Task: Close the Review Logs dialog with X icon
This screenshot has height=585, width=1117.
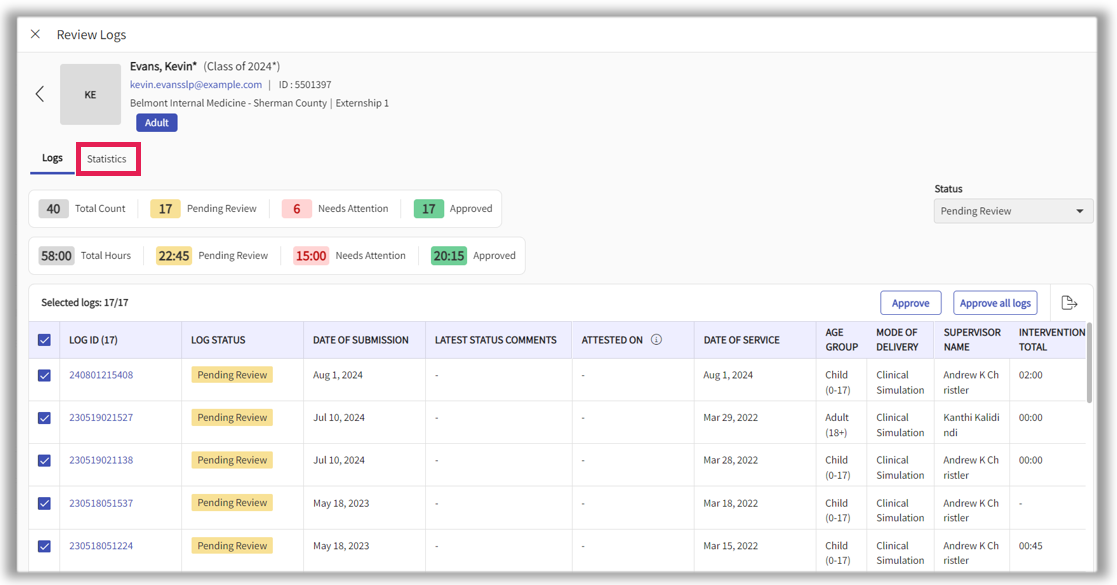Action: pos(35,34)
